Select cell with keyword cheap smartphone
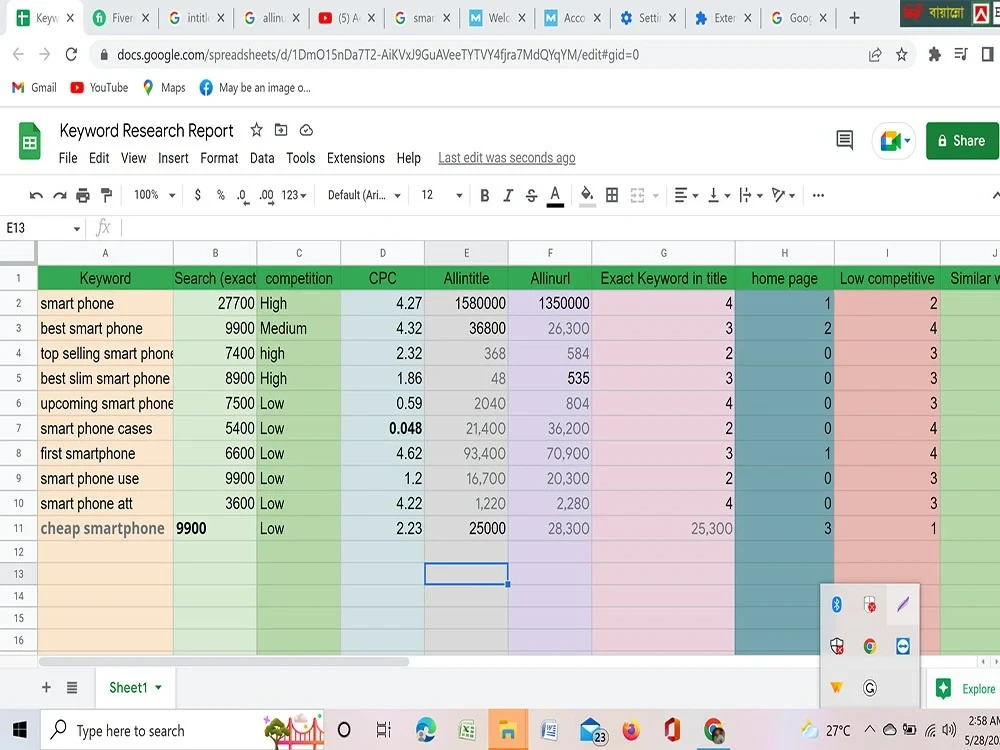The height and width of the screenshot is (750, 1000). coord(105,529)
